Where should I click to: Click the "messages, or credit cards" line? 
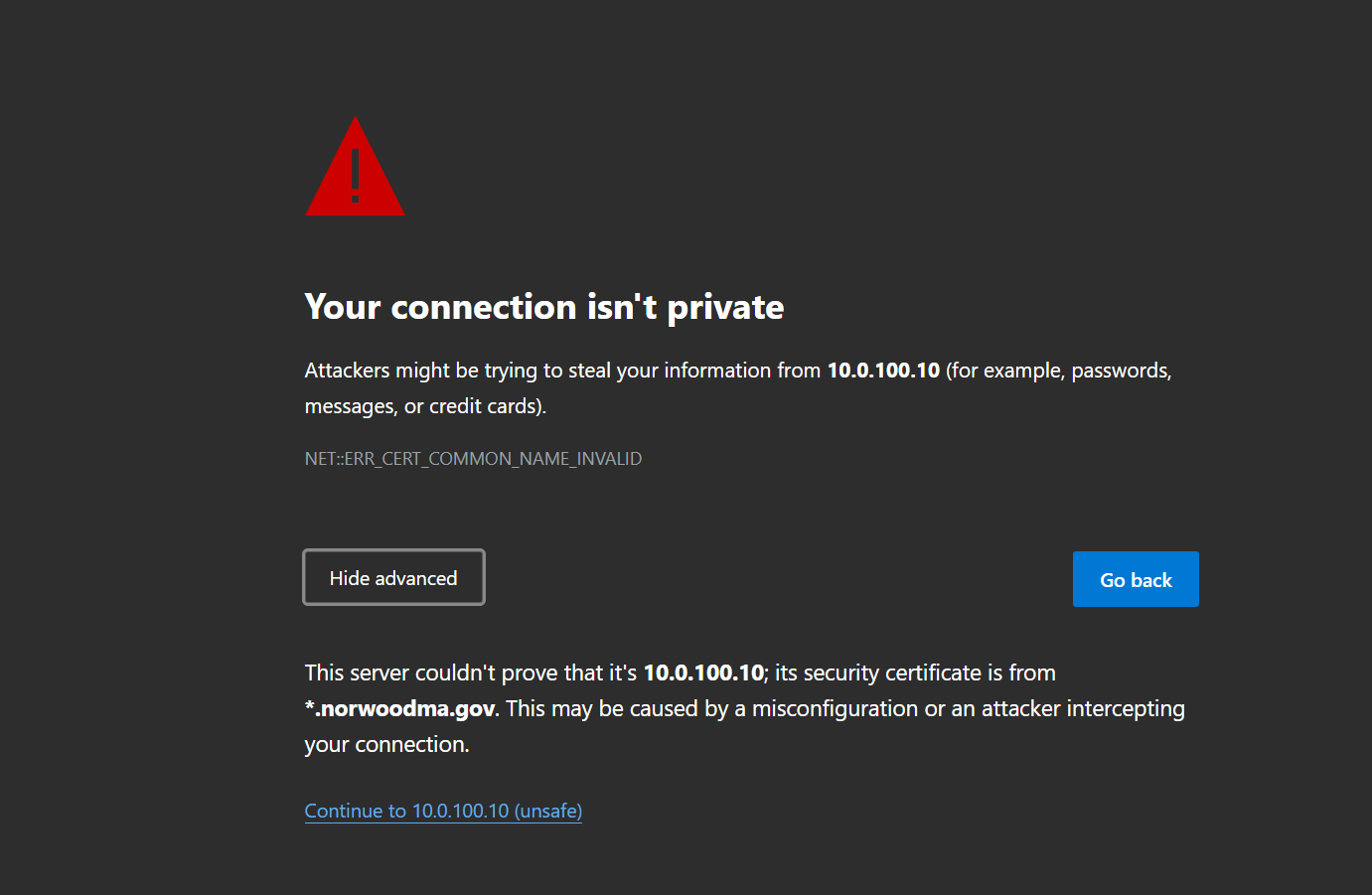(424, 406)
